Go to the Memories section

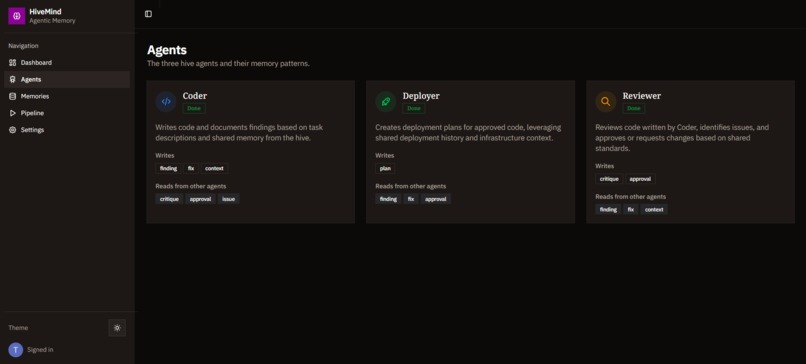click(x=67, y=96)
